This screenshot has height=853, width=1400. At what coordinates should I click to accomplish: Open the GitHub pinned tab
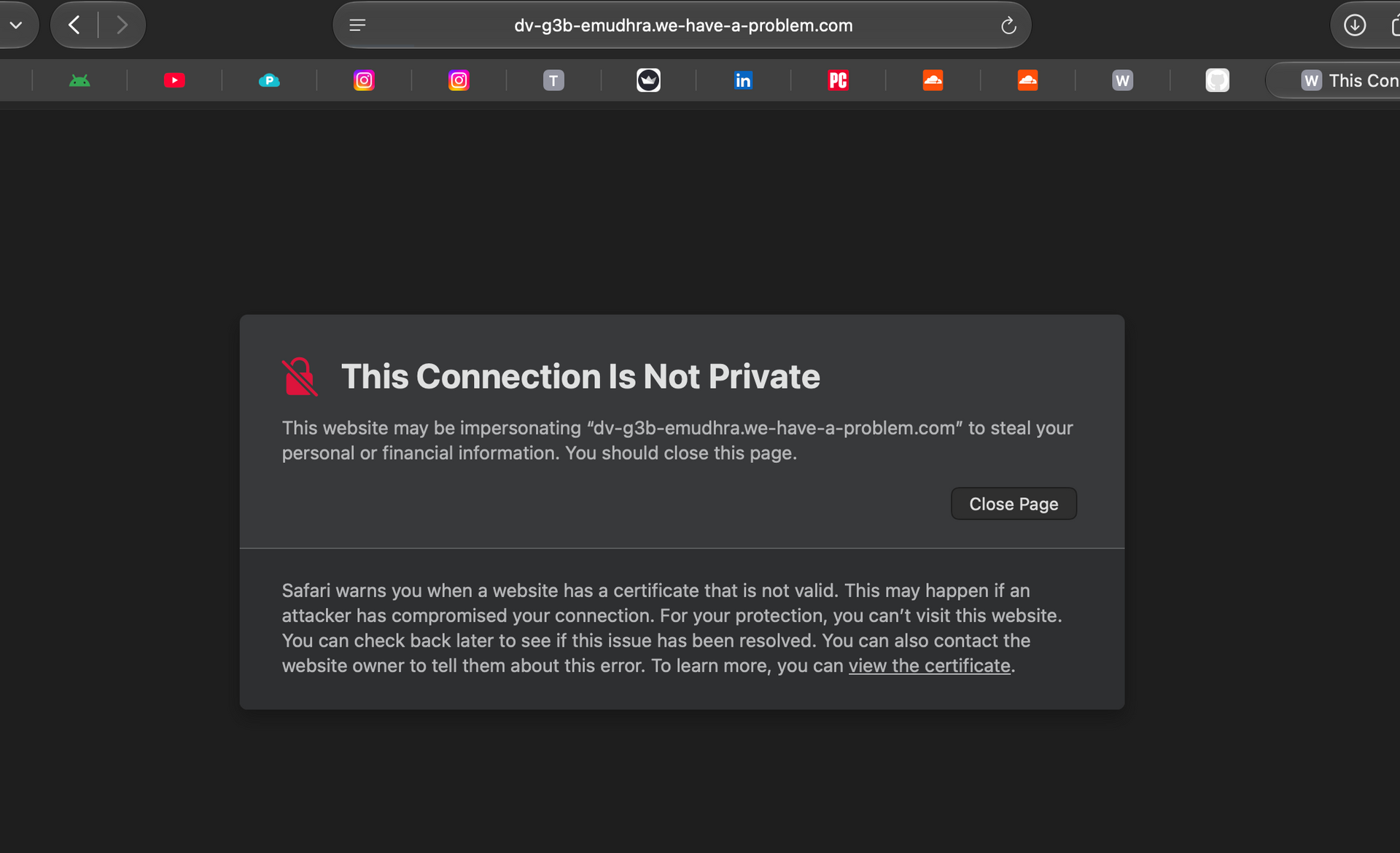click(x=1217, y=80)
